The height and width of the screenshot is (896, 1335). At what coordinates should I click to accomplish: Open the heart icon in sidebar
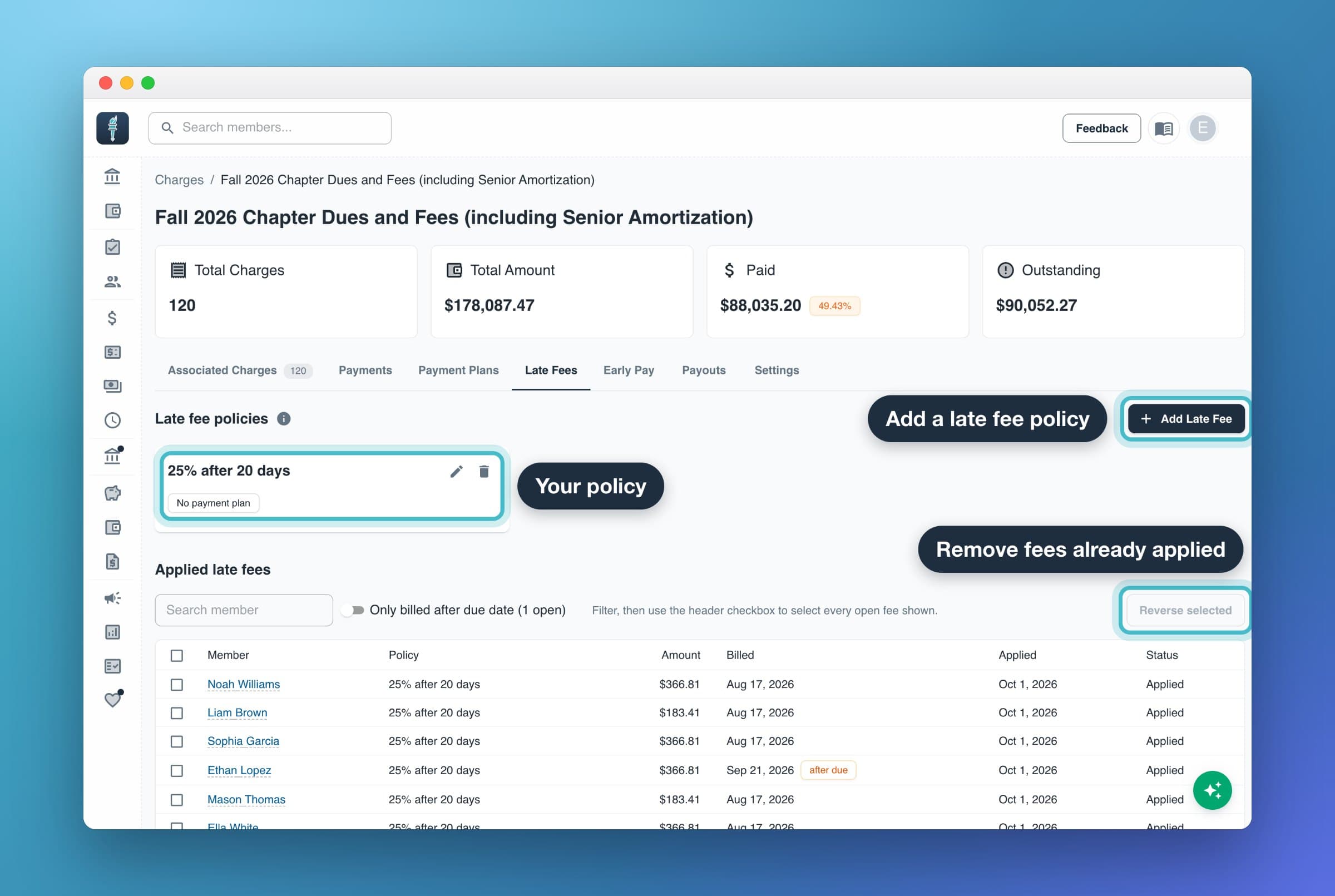(112, 699)
